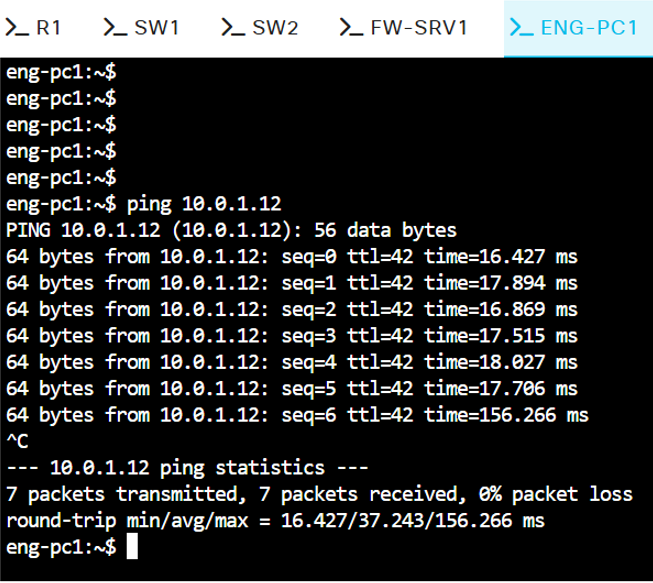Click the blue terminal icon of ENG-PC1
This screenshot has height=583, width=653.
(521, 27)
